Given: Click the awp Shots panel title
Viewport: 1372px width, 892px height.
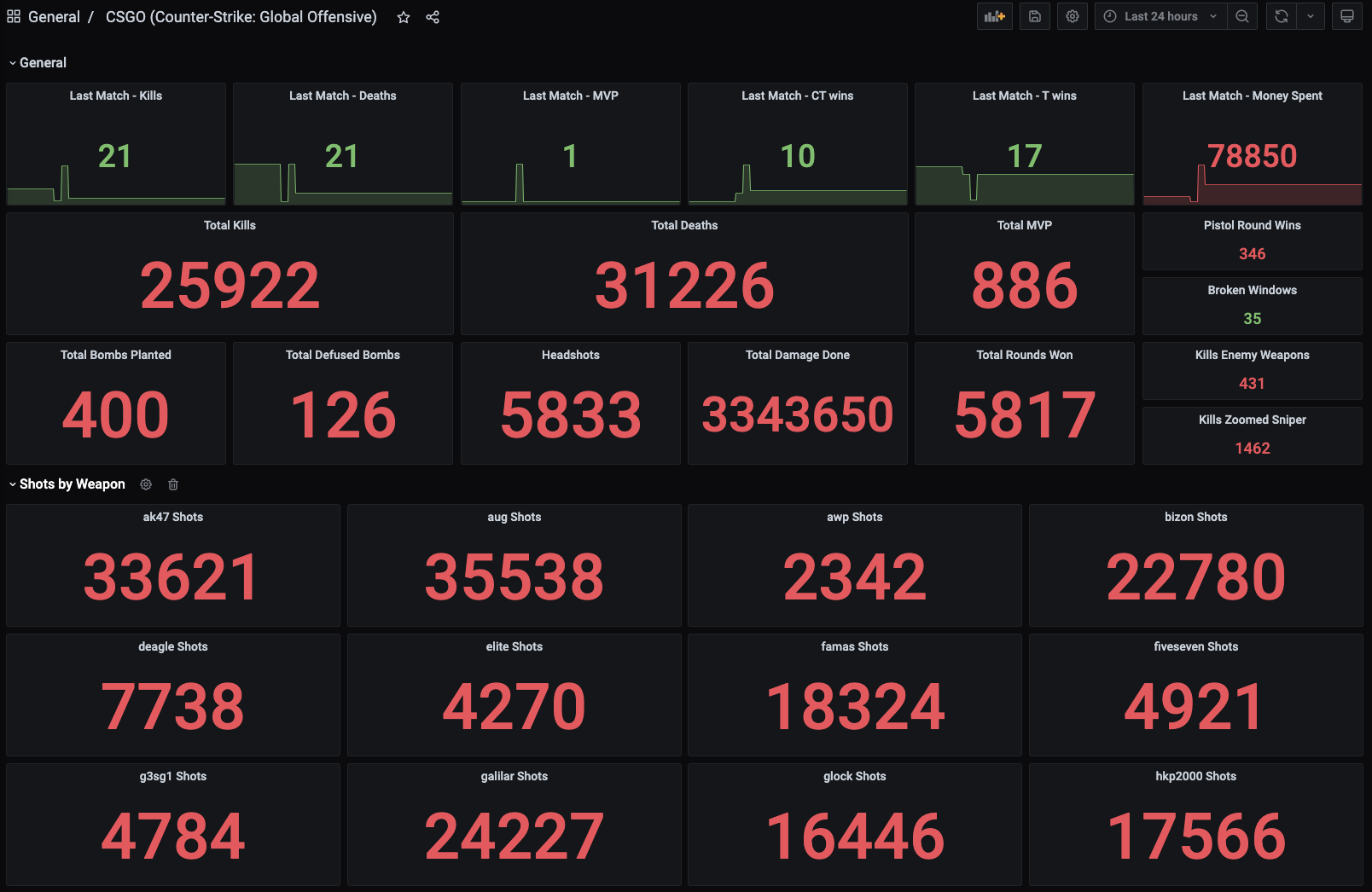Looking at the screenshot, I should click(x=855, y=517).
